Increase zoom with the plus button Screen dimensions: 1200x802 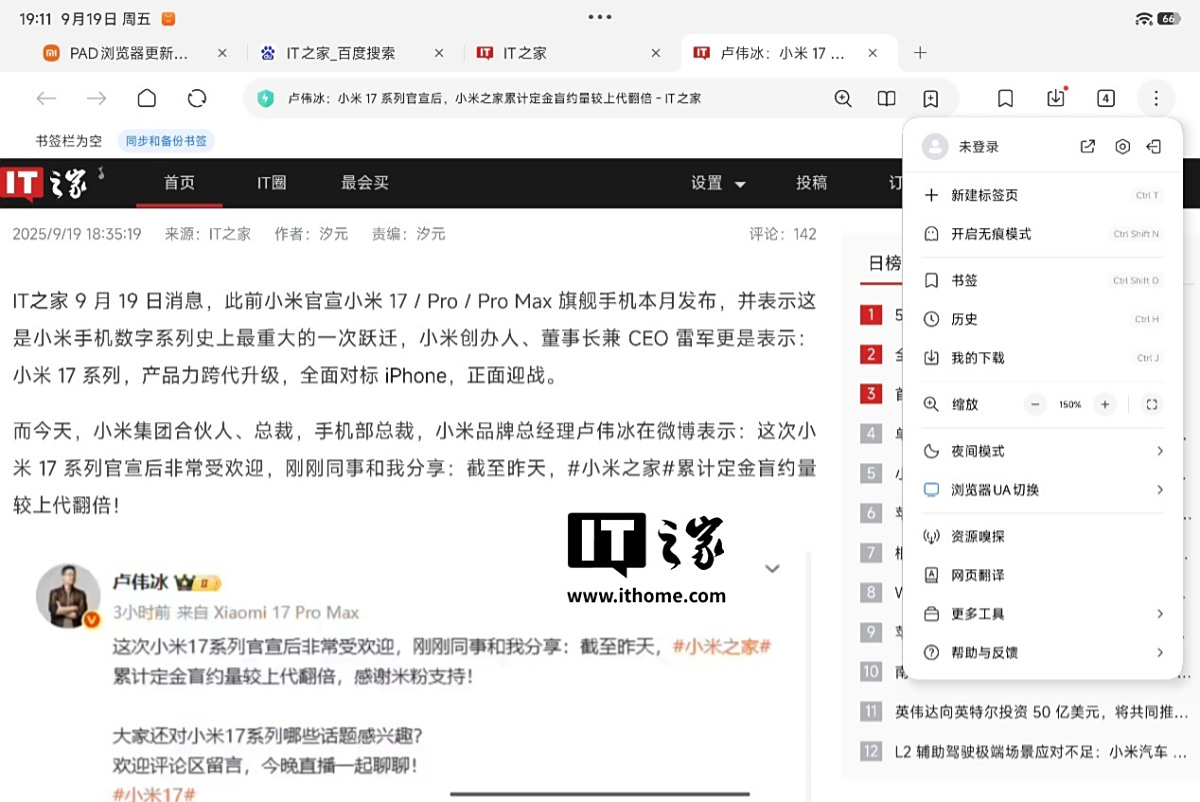tap(1104, 405)
